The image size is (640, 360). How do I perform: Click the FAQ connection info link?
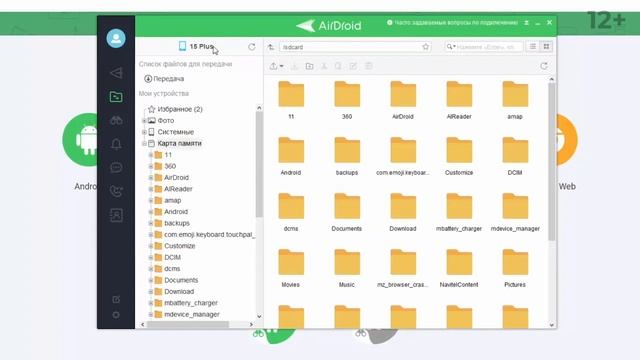tap(452, 23)
